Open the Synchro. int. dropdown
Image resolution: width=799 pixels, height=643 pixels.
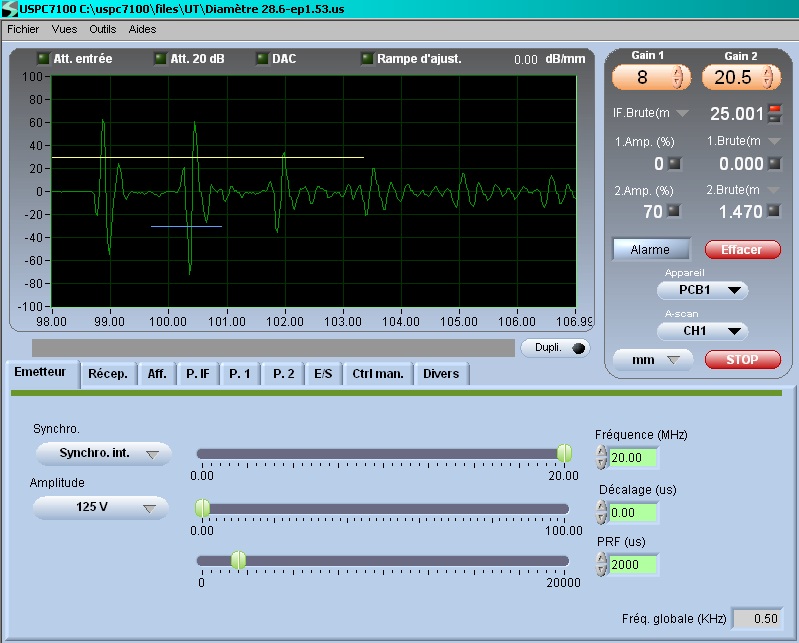coord(103,454)
